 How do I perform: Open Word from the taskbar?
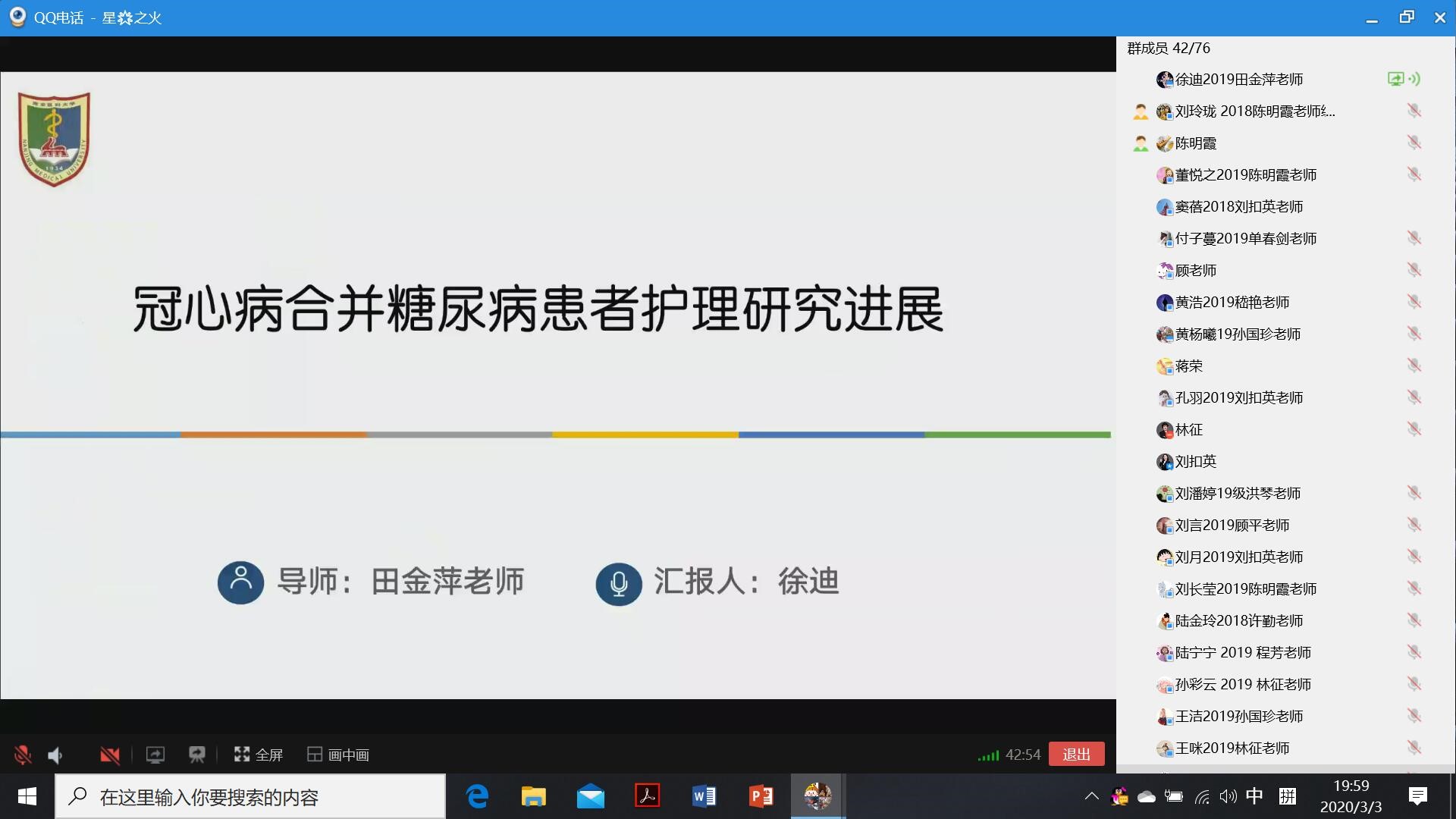coord(704,796)
